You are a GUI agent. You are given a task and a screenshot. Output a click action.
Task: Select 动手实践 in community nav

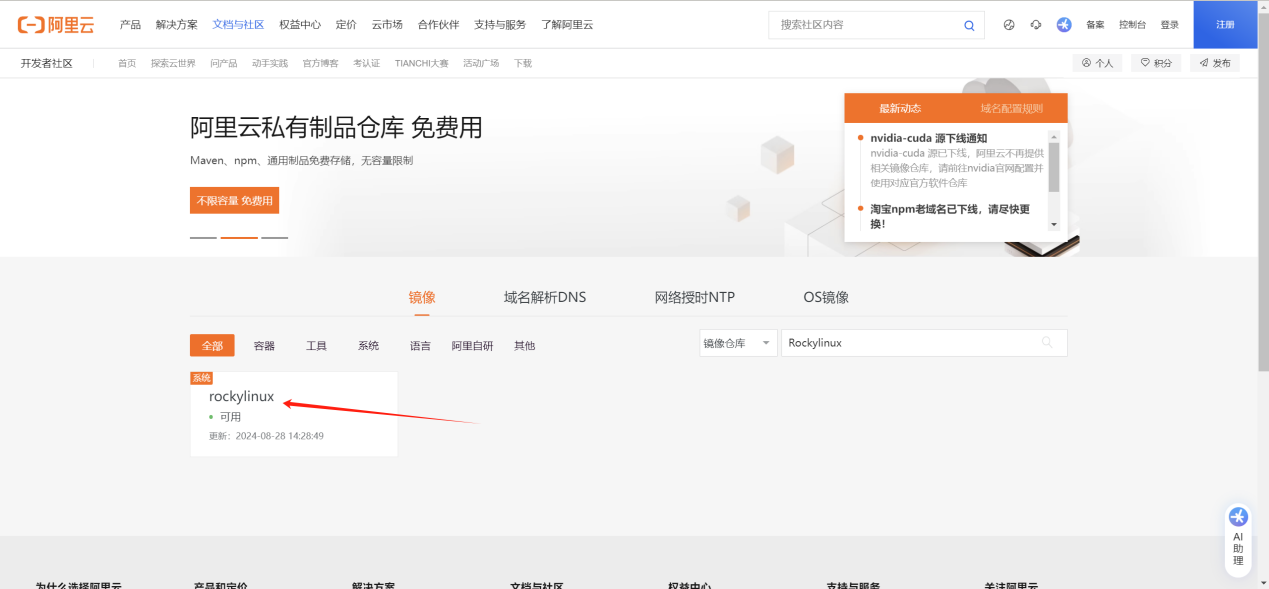pyautogui.click(x=270, y=63)
